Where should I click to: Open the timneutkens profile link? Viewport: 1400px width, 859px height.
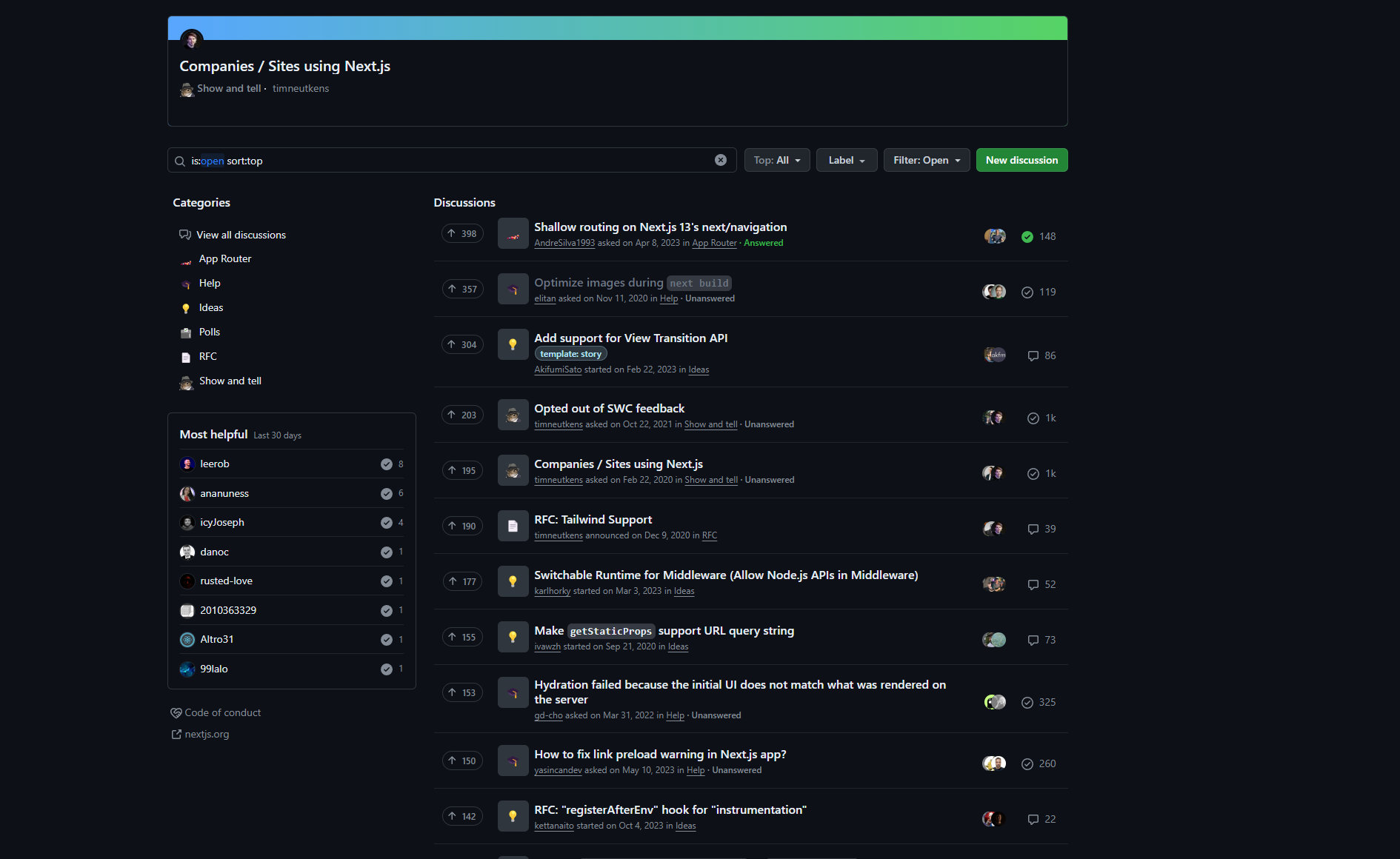pyautogui.click(x=300, y=88)
